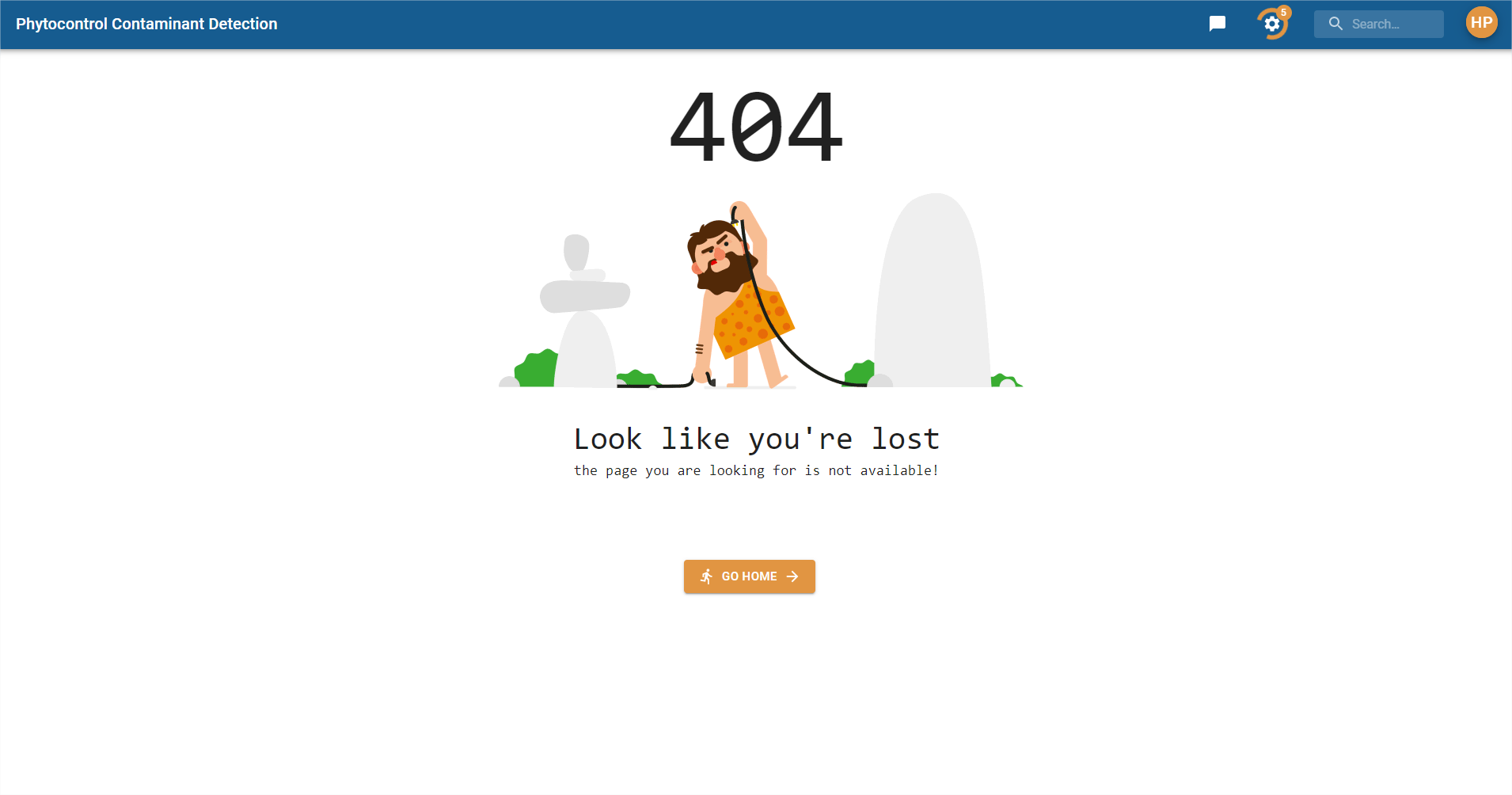Click the "page not available" message text
The height and width of the screenshot is (795, 1512).
point(756,470)
